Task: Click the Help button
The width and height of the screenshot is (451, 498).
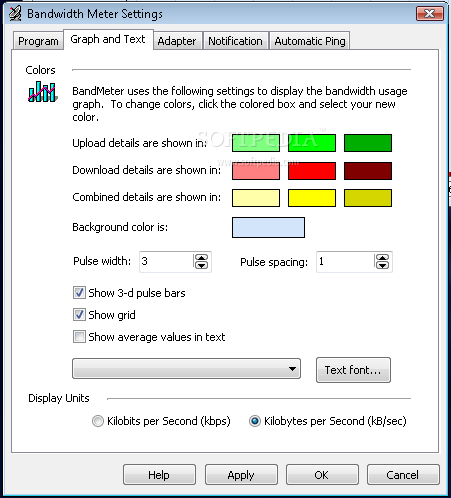Action: 159,475
